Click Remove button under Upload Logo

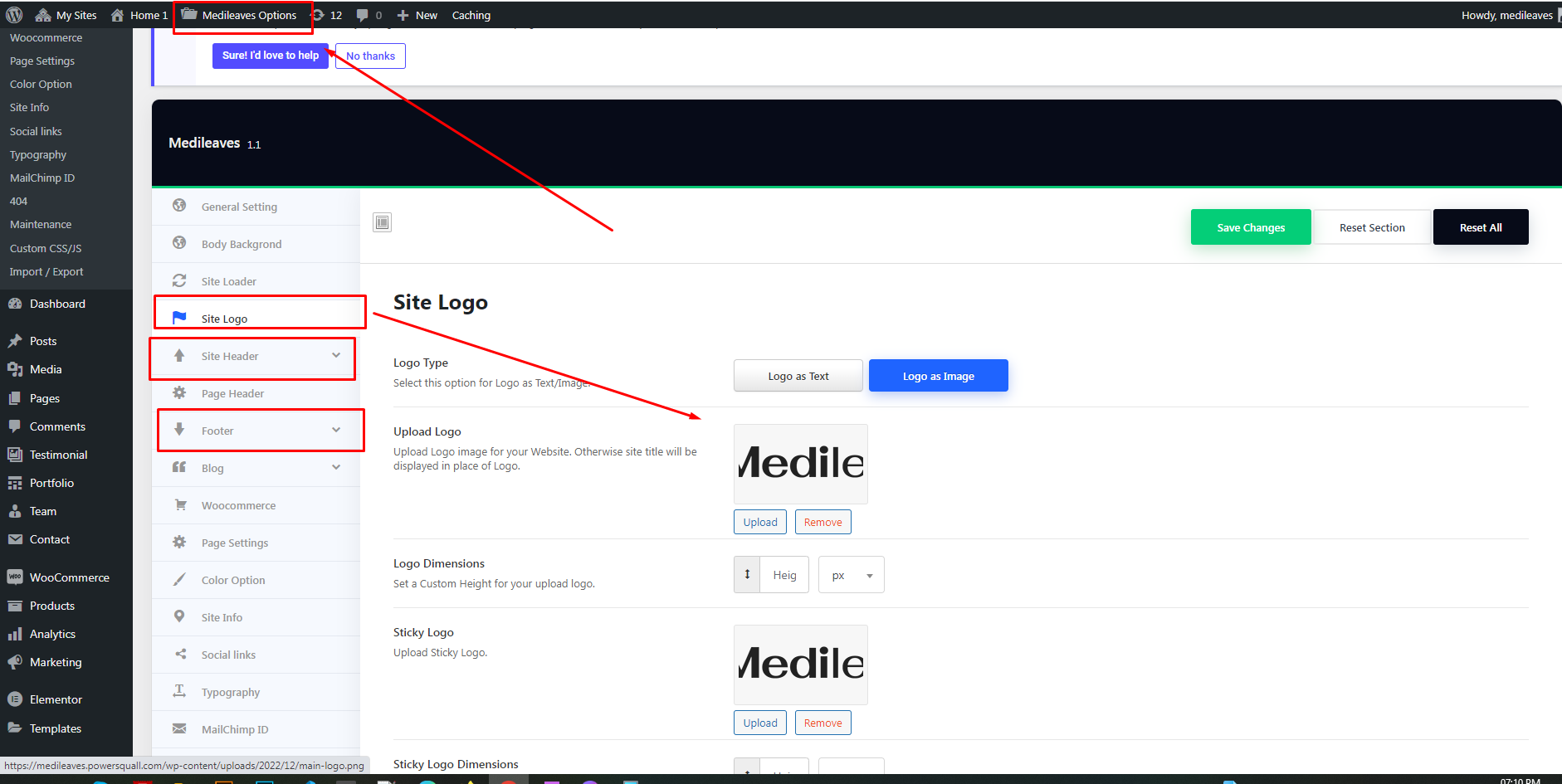coord(823,522)
